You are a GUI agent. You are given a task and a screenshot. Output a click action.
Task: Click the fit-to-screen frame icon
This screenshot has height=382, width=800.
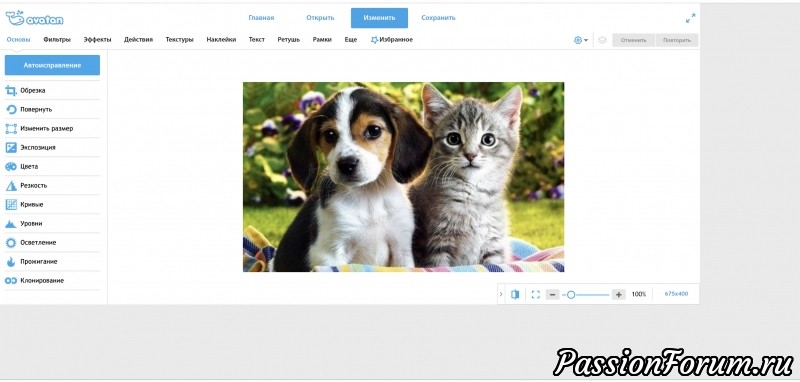click(x=535, y=294)
